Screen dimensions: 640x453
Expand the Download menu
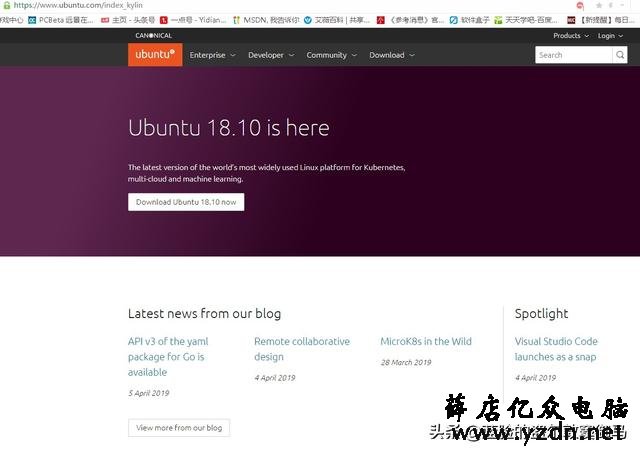(392, 55)
